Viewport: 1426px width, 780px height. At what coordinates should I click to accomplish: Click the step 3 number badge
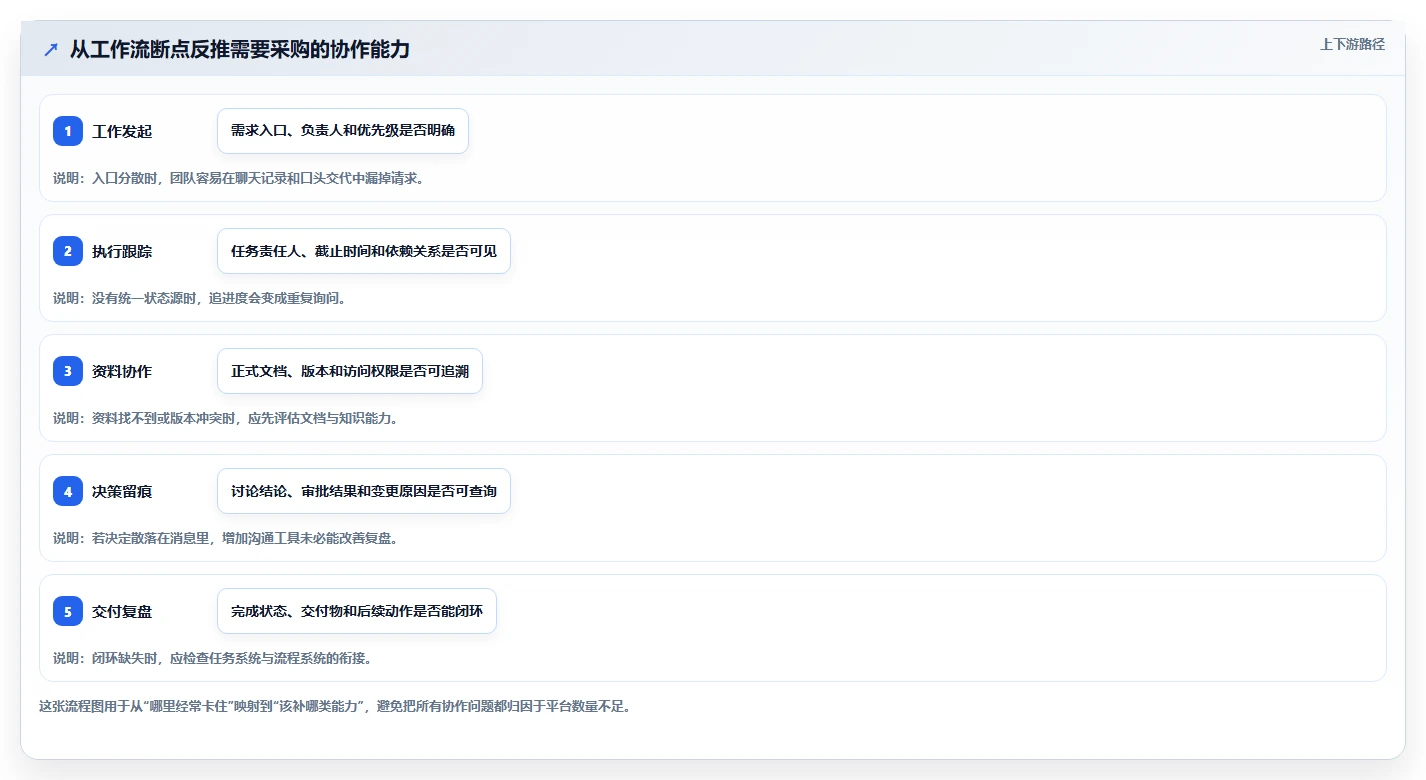[x=68, y=371]
